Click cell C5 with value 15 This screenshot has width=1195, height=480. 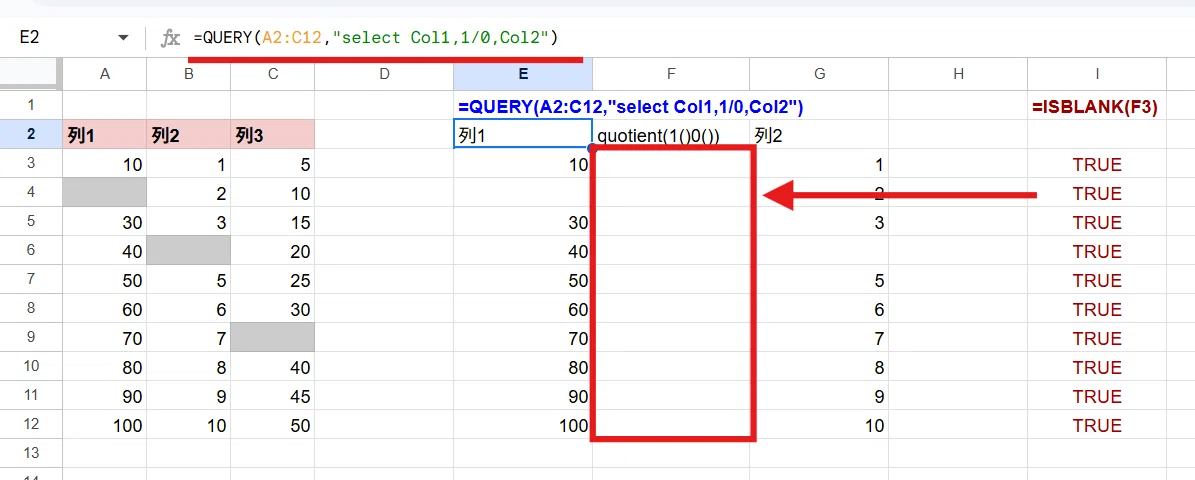(x=272, y=222)
